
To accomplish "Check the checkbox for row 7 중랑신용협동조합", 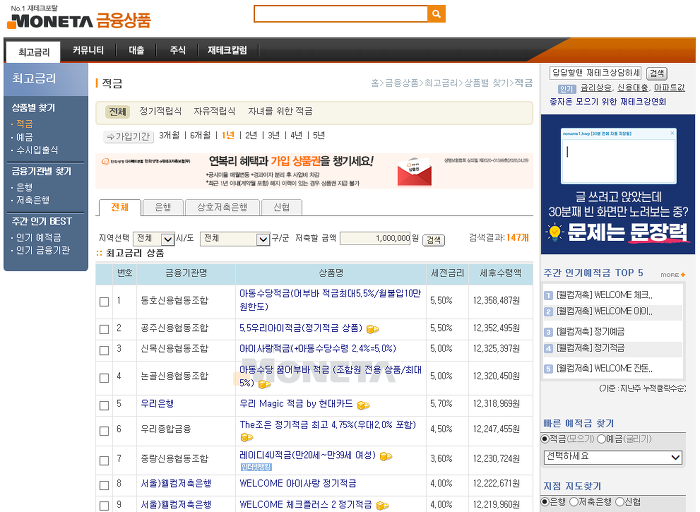I will 104,460.
